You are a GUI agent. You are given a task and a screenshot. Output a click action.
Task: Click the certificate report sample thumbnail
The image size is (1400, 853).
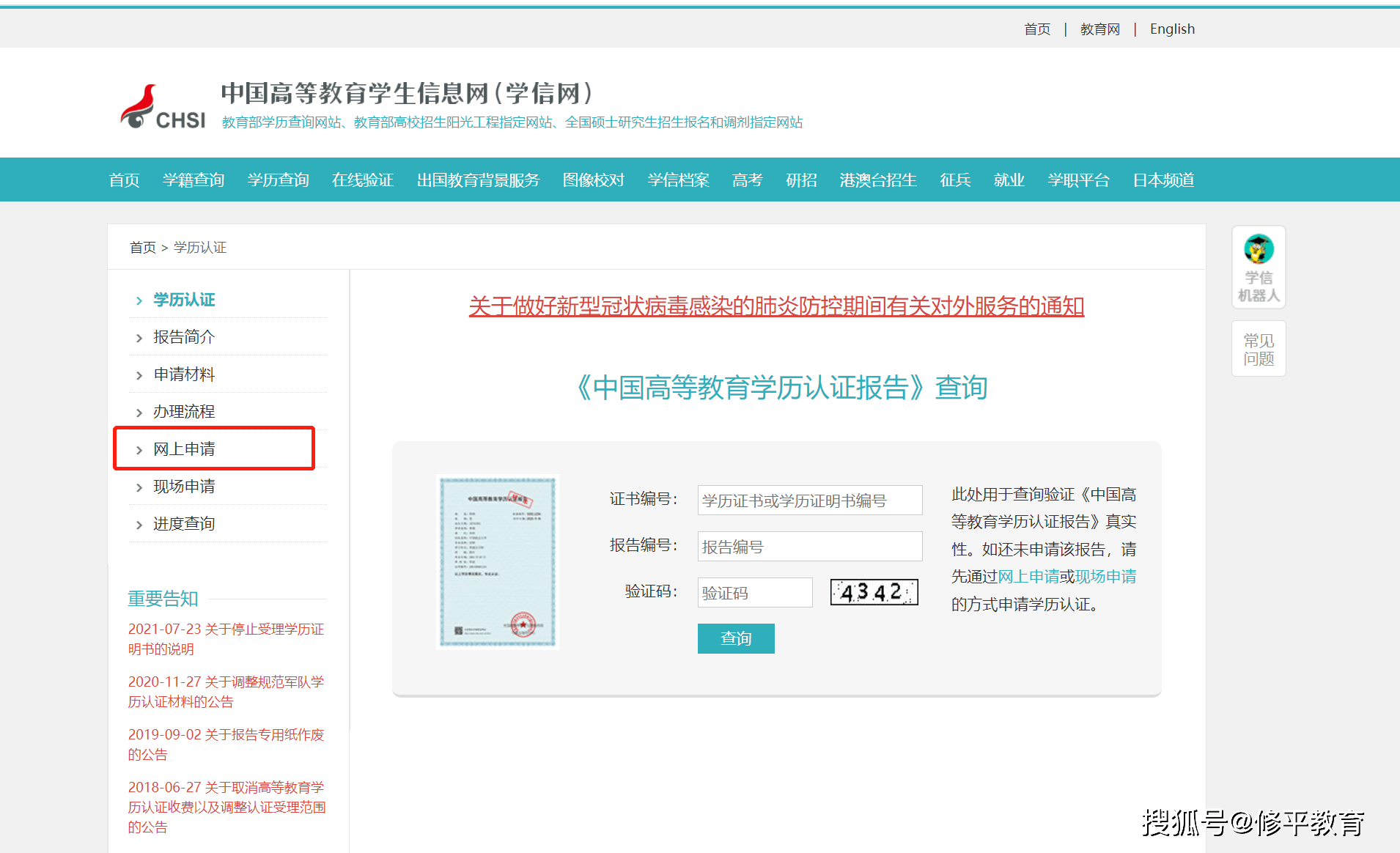point(498,561)
